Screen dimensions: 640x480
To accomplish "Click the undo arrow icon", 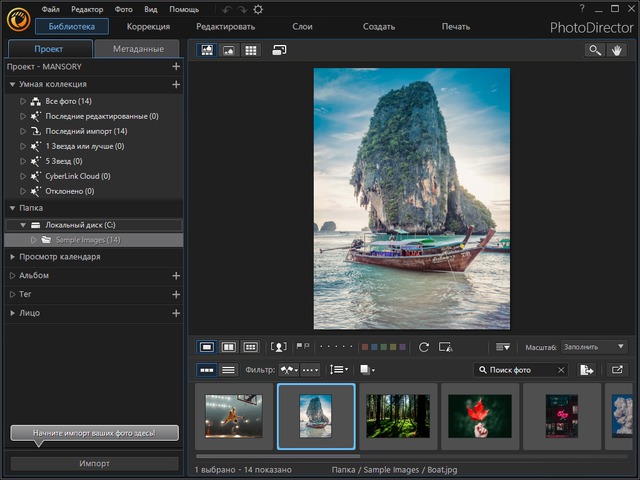I will click(226, 9).
